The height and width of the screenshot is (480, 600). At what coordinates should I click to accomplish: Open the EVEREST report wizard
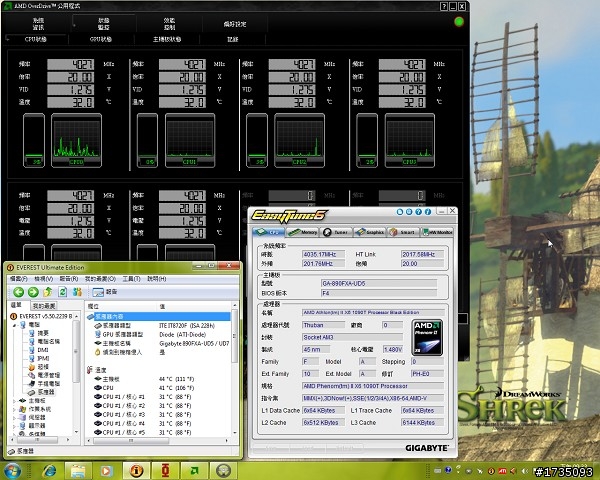pyautogui.click(x=105, y=292)
